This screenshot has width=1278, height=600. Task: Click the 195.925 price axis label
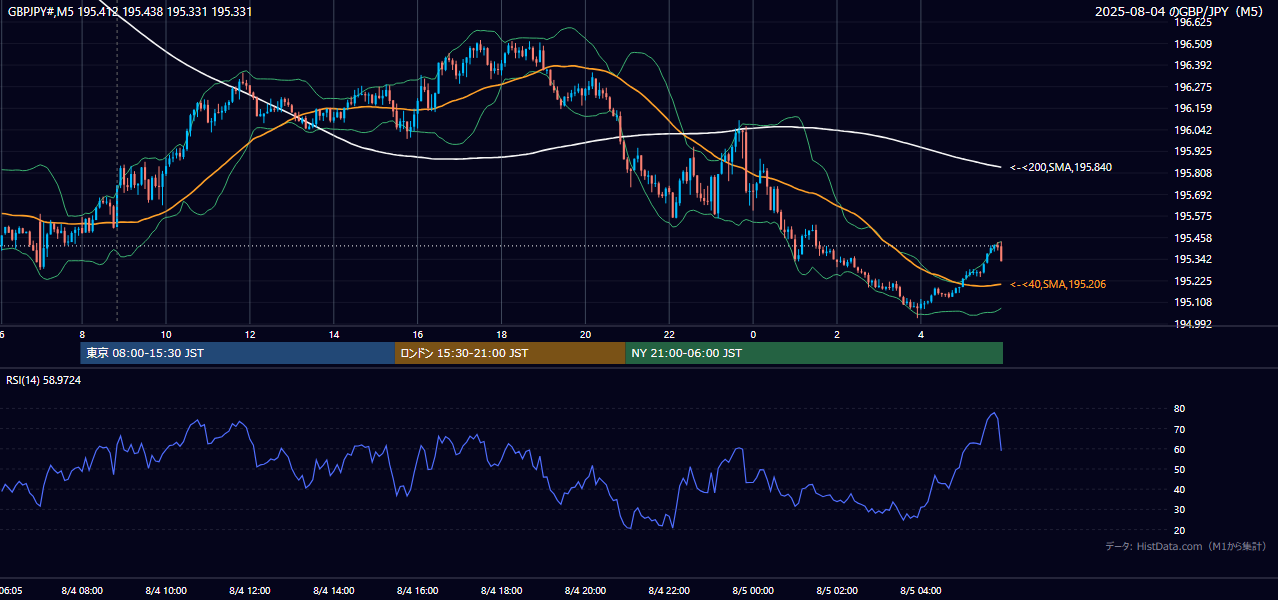pyautogui.click(x=1192, y=151)
